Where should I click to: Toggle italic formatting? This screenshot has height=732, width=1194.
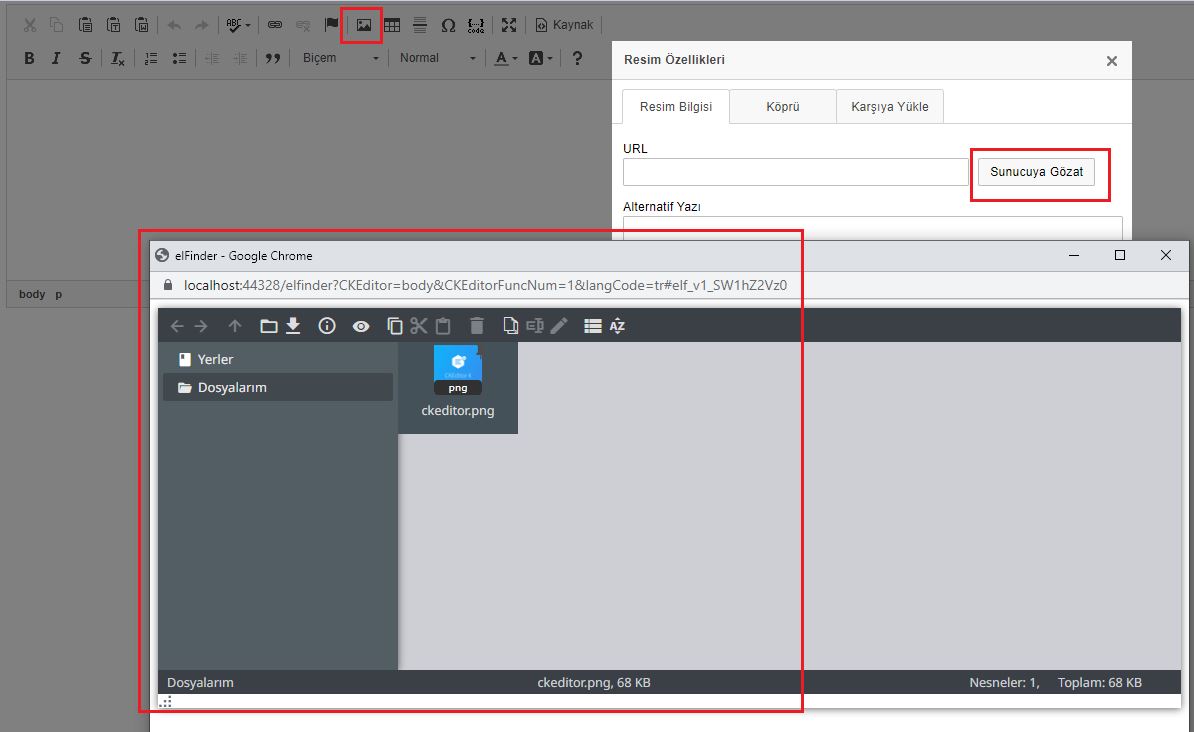[x=56, y=58]
